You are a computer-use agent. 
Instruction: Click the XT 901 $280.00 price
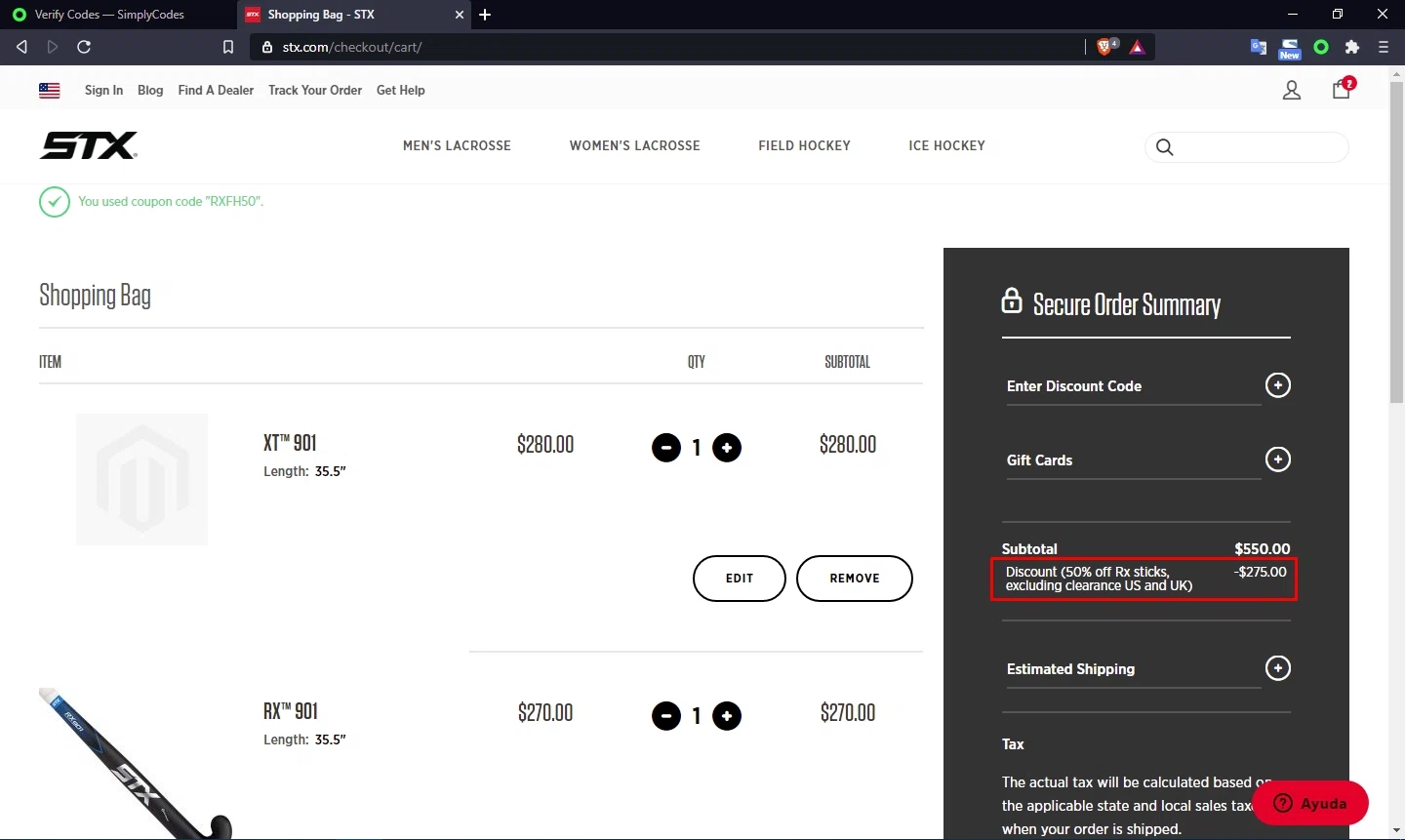pyautogui.click(x=545, y=445)
